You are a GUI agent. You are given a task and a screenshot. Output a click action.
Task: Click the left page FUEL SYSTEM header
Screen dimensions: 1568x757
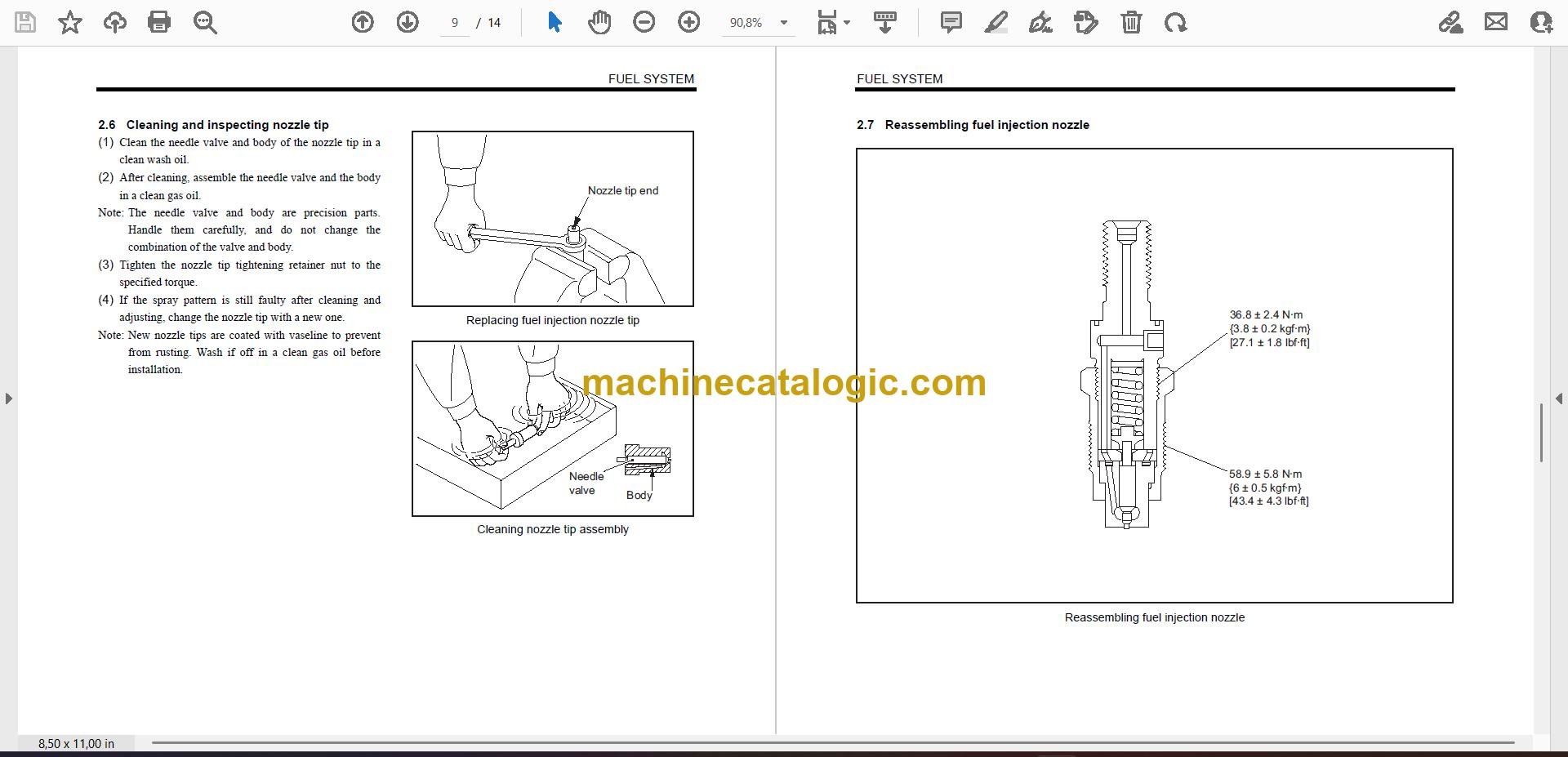pos(652,78)
